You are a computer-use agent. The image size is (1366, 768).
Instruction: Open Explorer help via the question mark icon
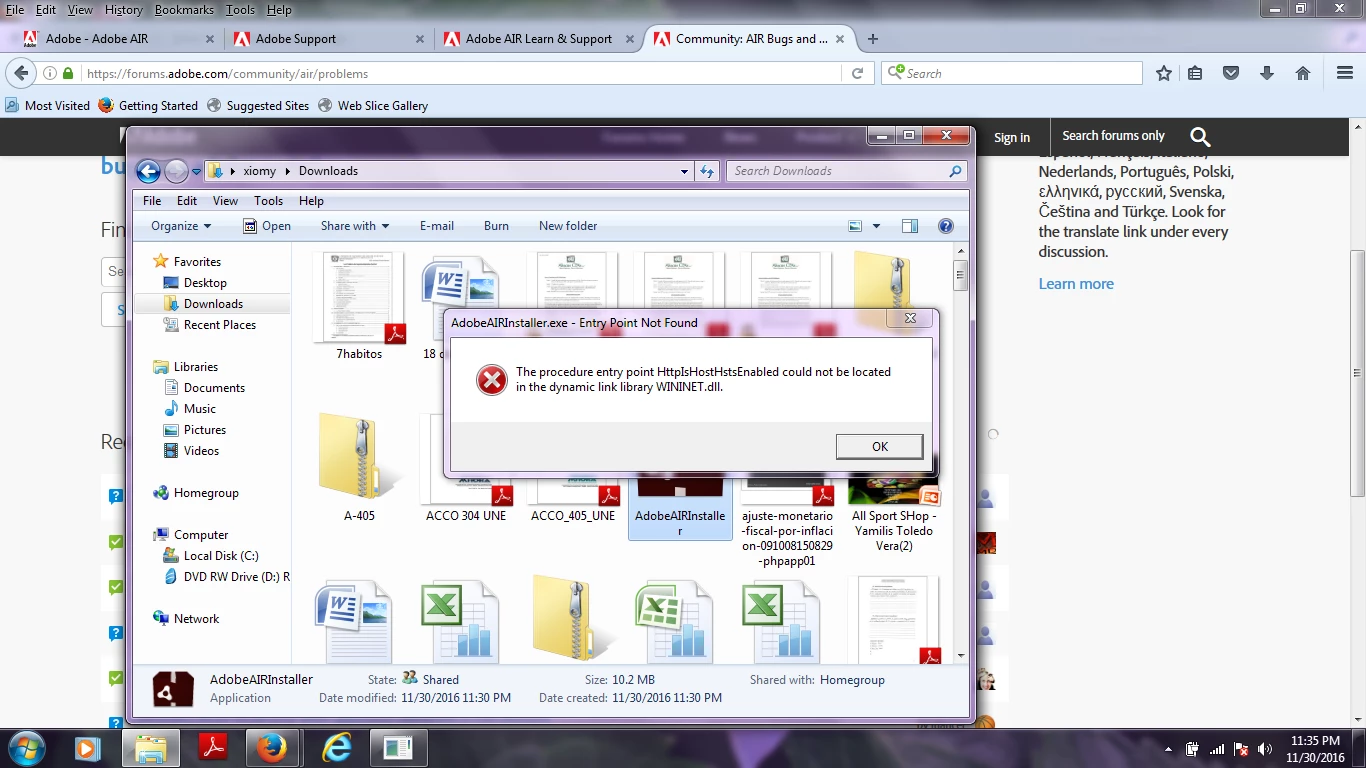tap(945, 226)
